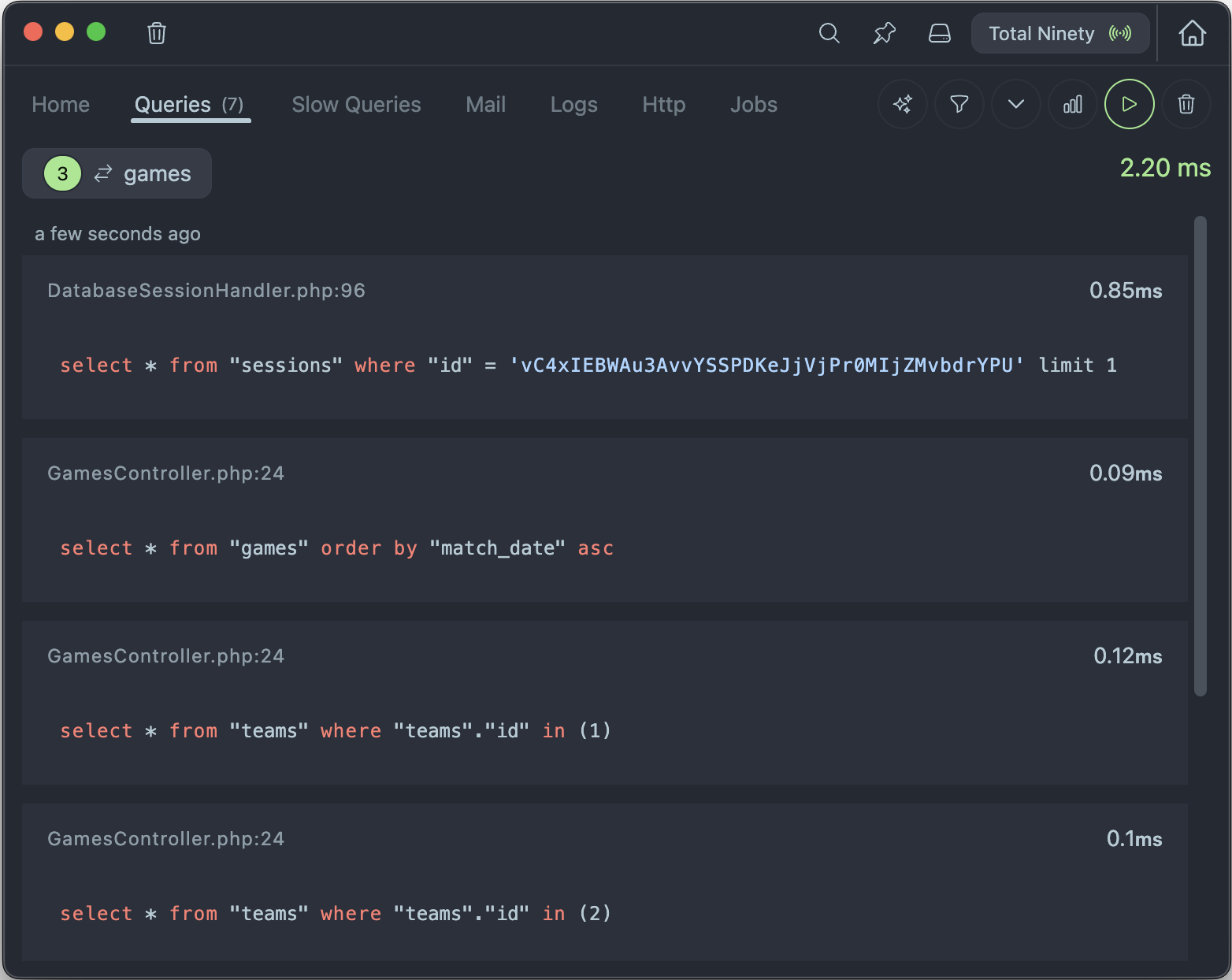Return home via the house icon
Screen dimensions: 1232x980
tap(1192, 33)
